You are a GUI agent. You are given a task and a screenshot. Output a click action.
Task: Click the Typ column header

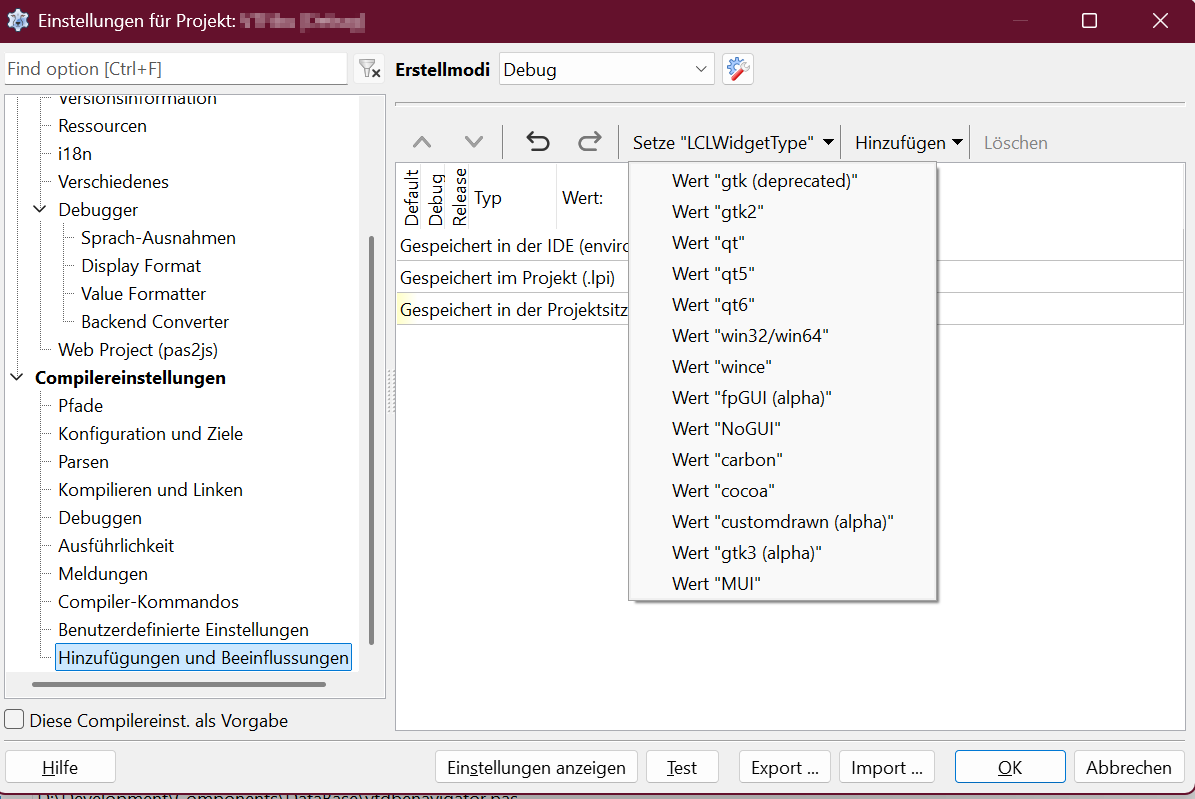point(512,197)
